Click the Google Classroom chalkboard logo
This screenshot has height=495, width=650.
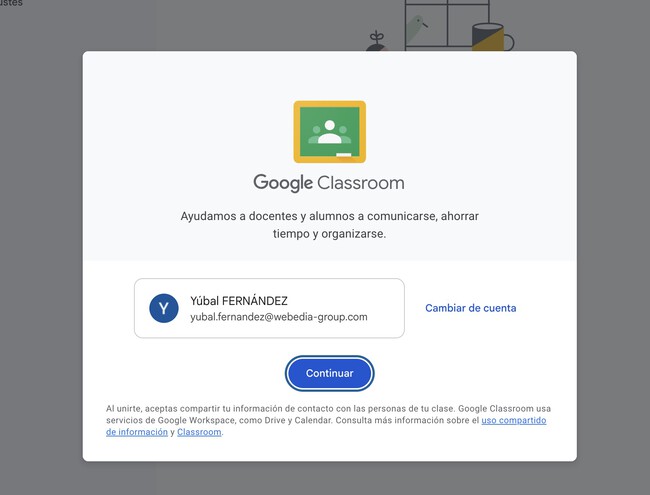(329, 131)
